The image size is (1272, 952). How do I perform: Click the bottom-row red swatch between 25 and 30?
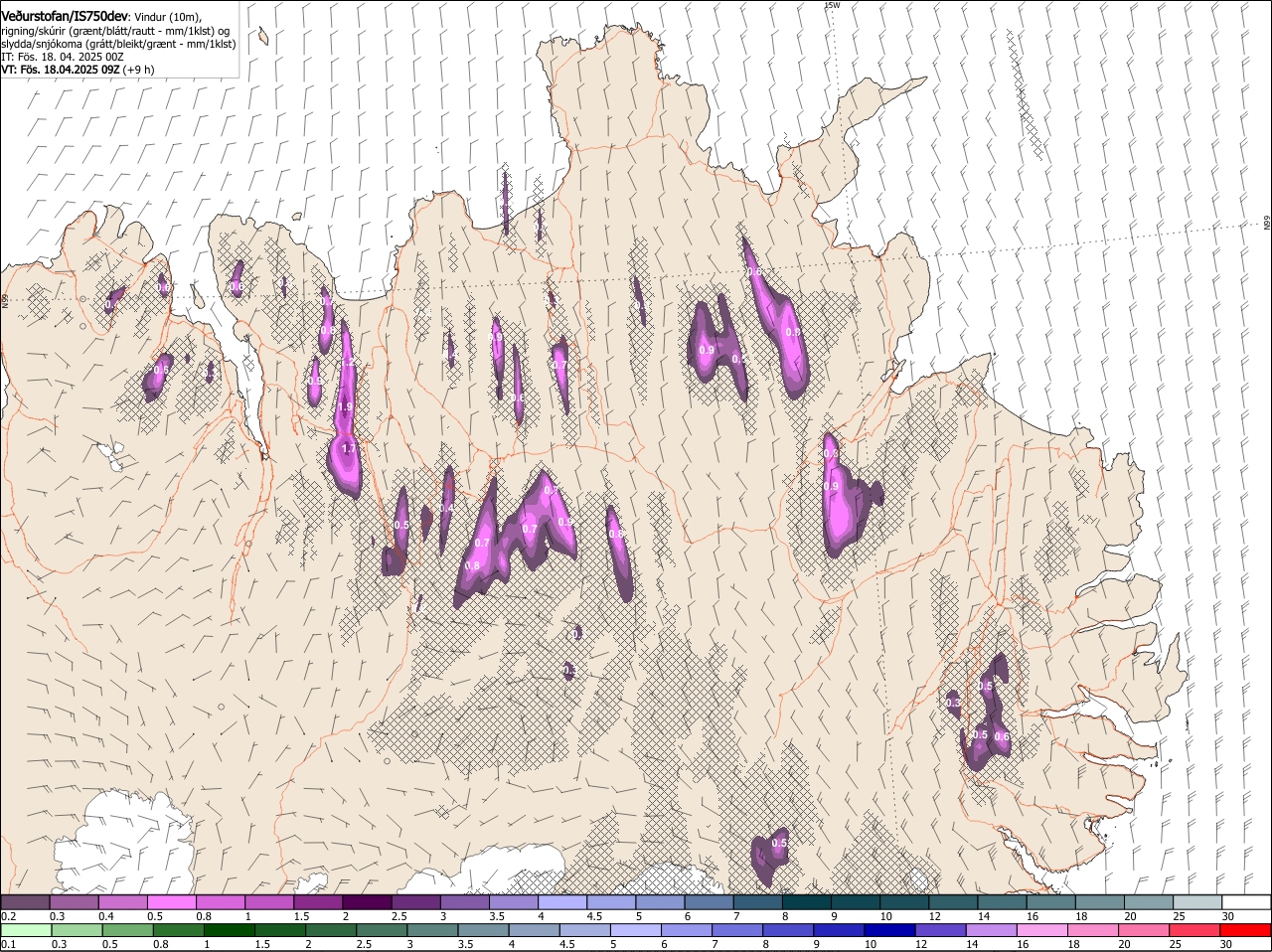(x=1195, y=930)
